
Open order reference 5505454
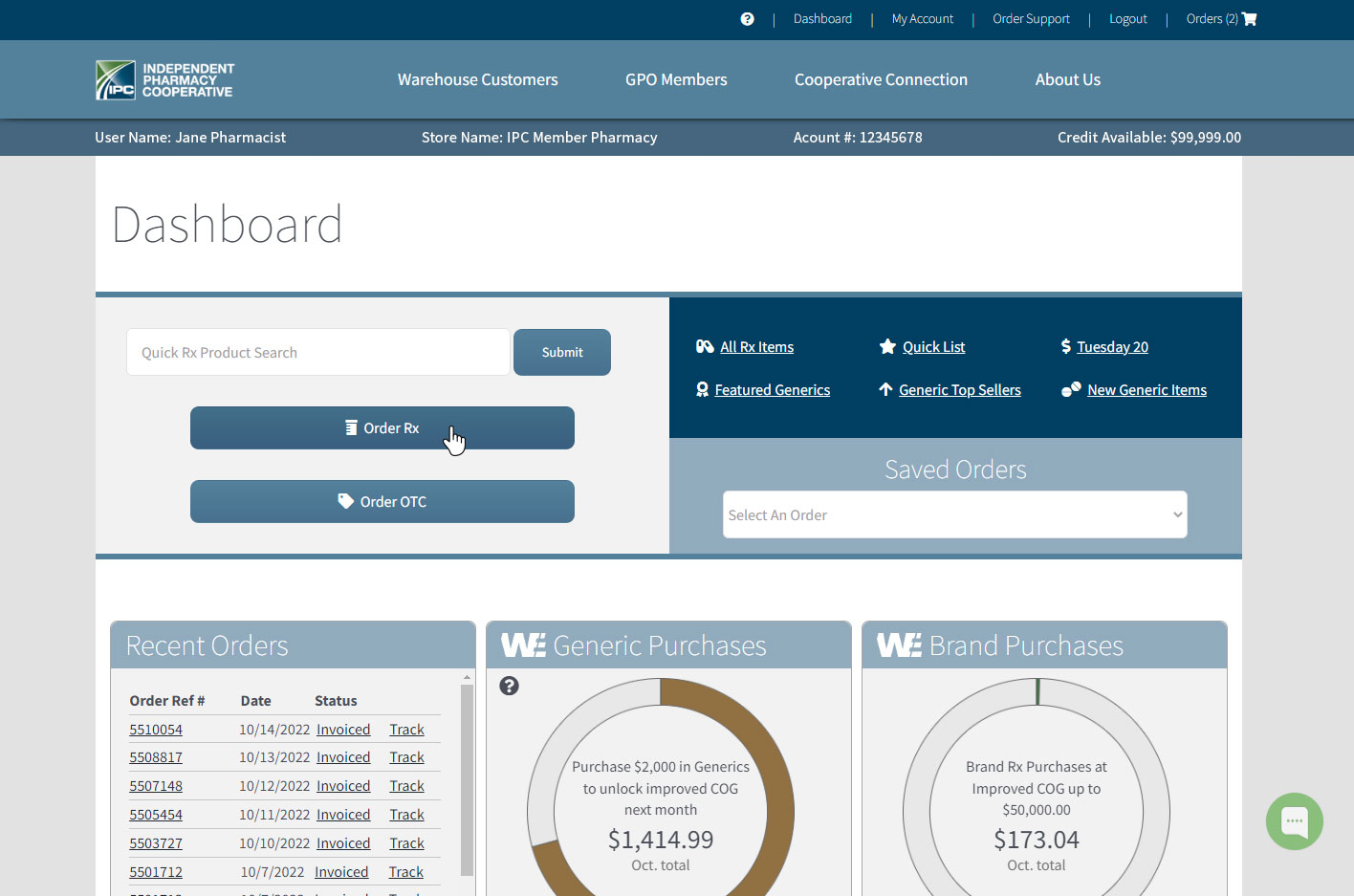[x=156, y=814]
